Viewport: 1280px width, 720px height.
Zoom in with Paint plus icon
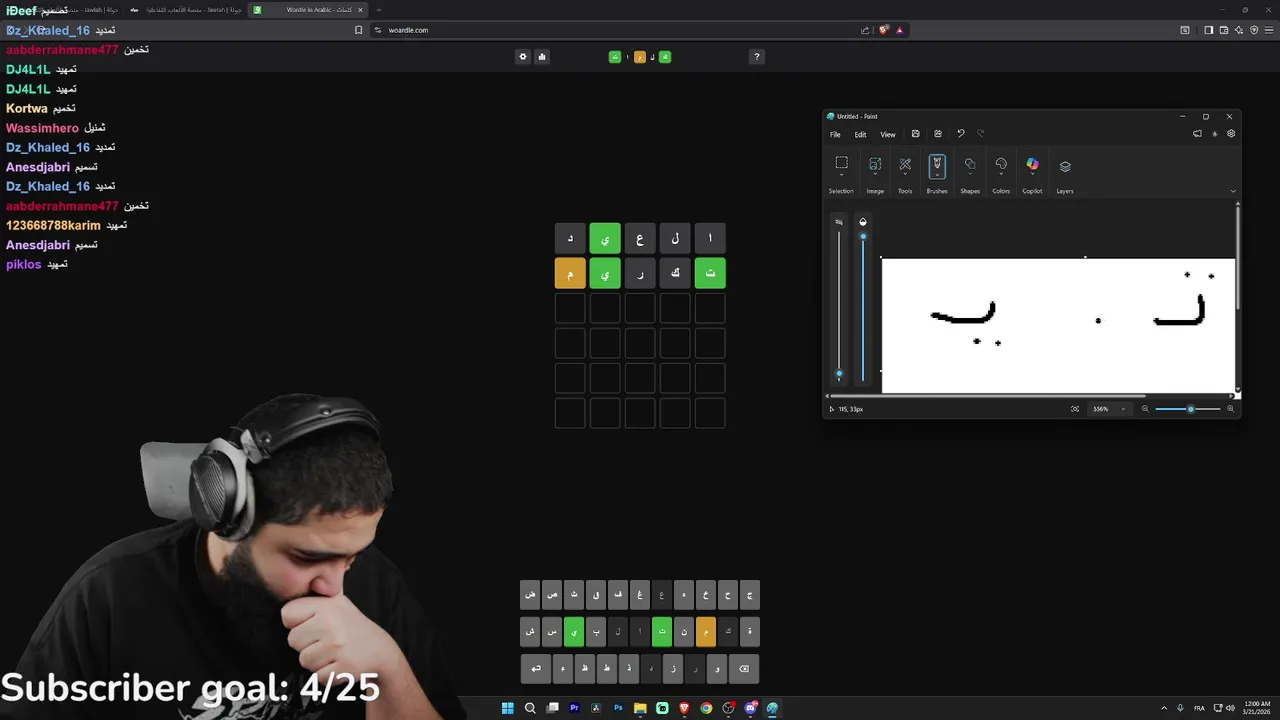pyautogui.click(x=1230, y=409)
